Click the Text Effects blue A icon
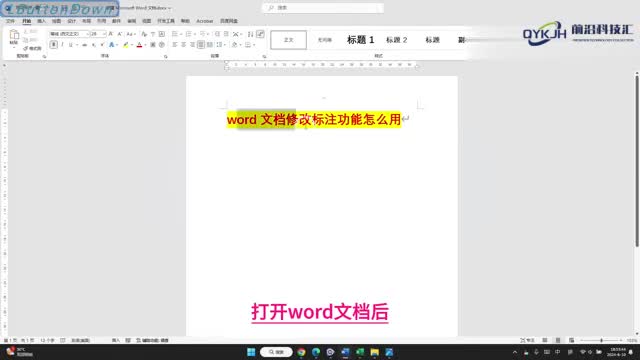This screenshot has height=360, width=640. [111, 45]
